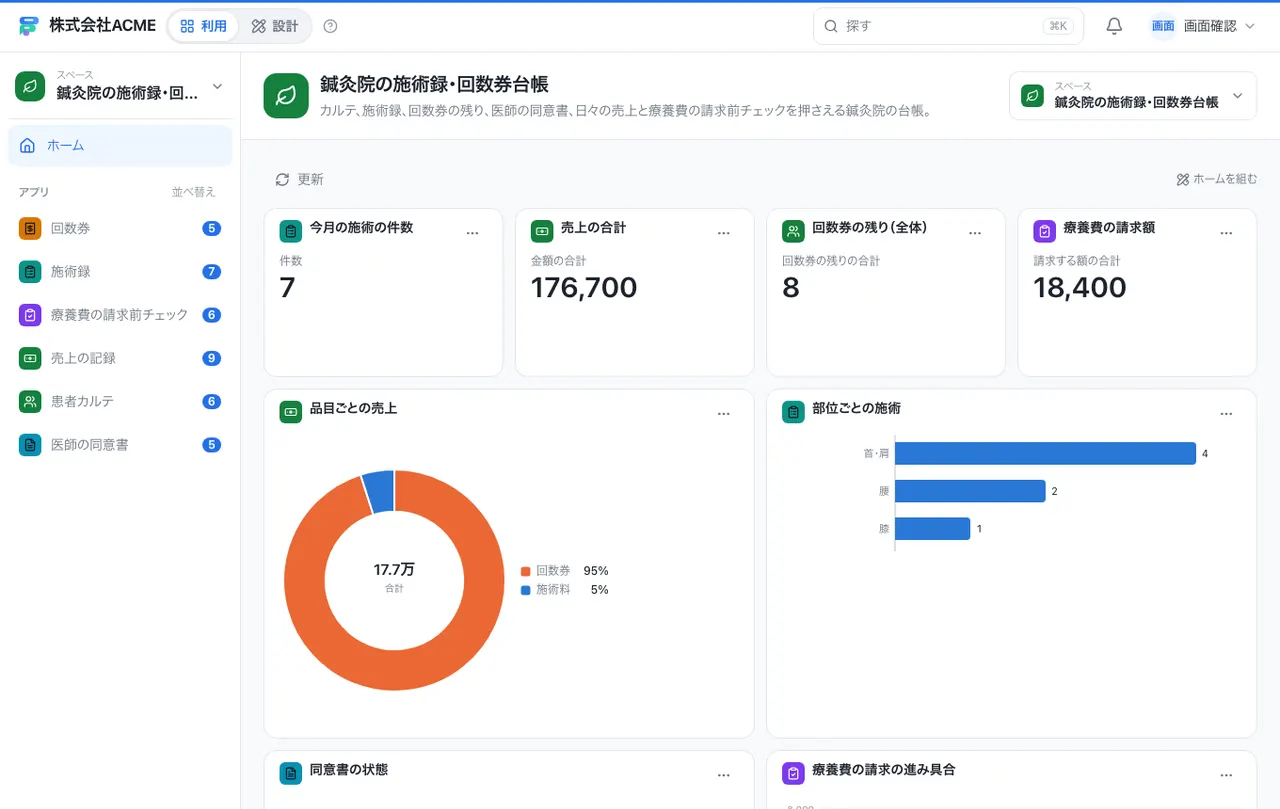Click the 176,700 sales total value

pyautogui.click(x=584, y=288)
